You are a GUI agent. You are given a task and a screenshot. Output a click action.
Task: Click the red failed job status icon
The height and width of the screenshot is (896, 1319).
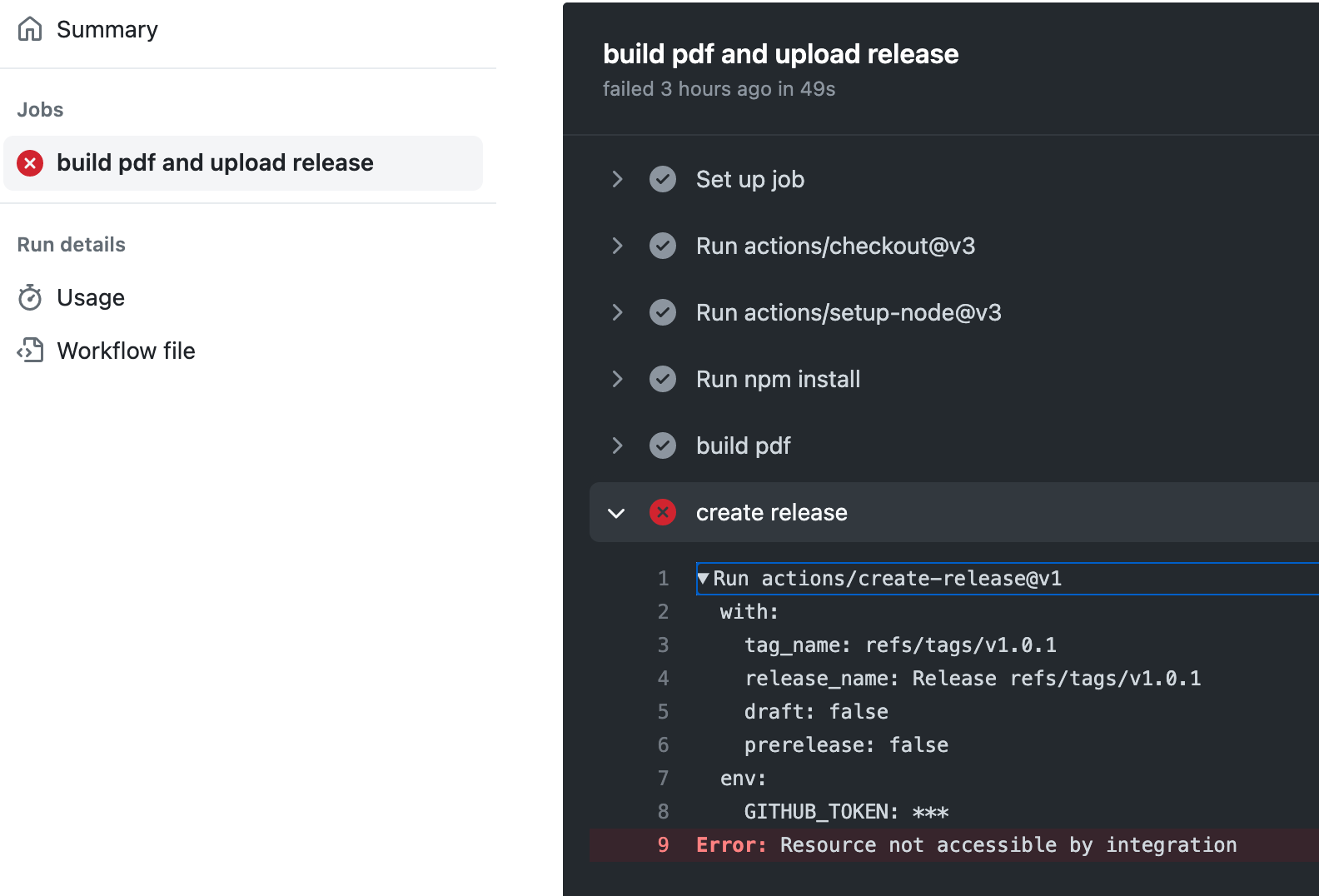[30, 163]
